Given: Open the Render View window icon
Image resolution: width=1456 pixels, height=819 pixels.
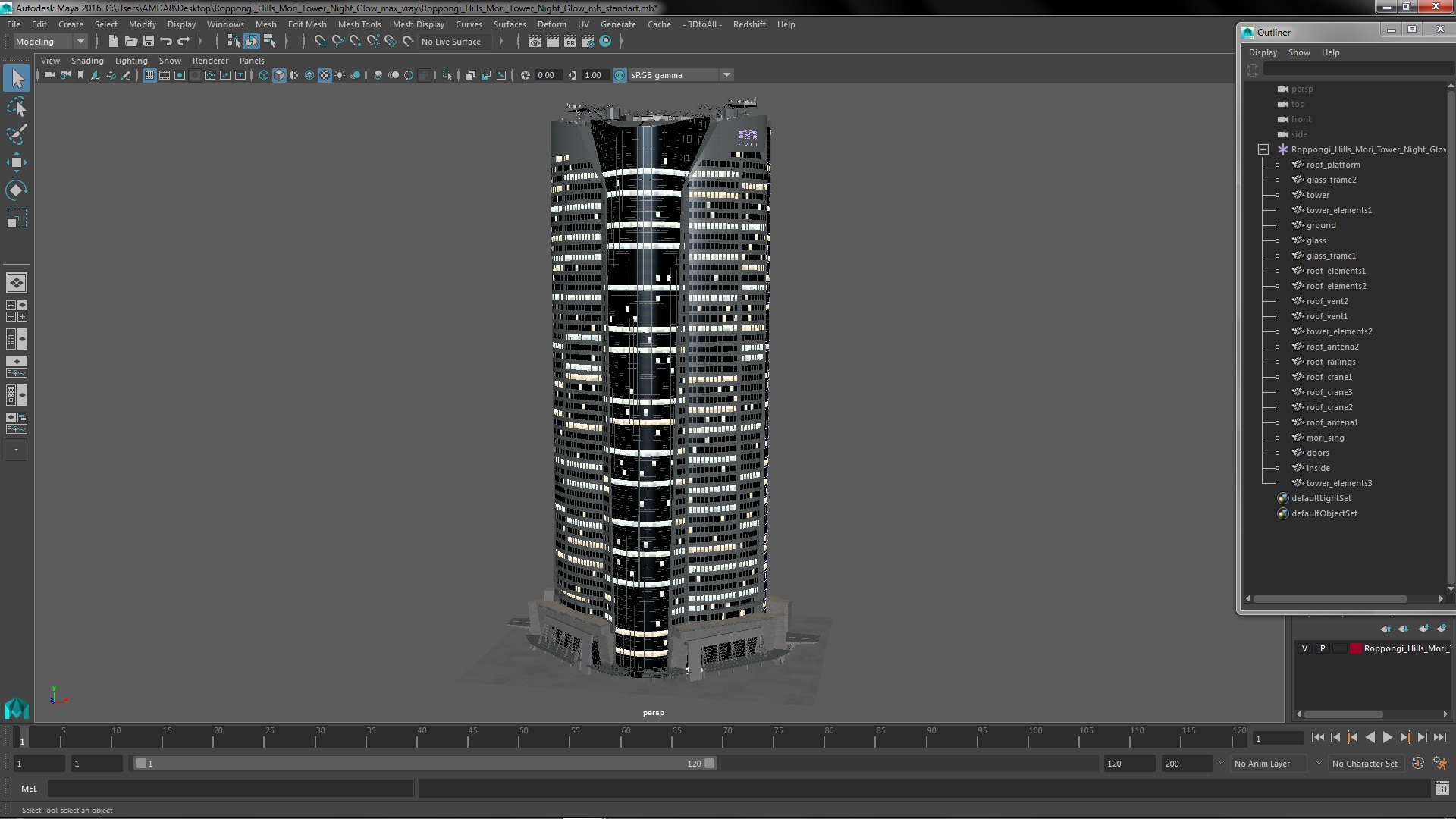Looking at the screenshot, I should [x=535, y=42].
